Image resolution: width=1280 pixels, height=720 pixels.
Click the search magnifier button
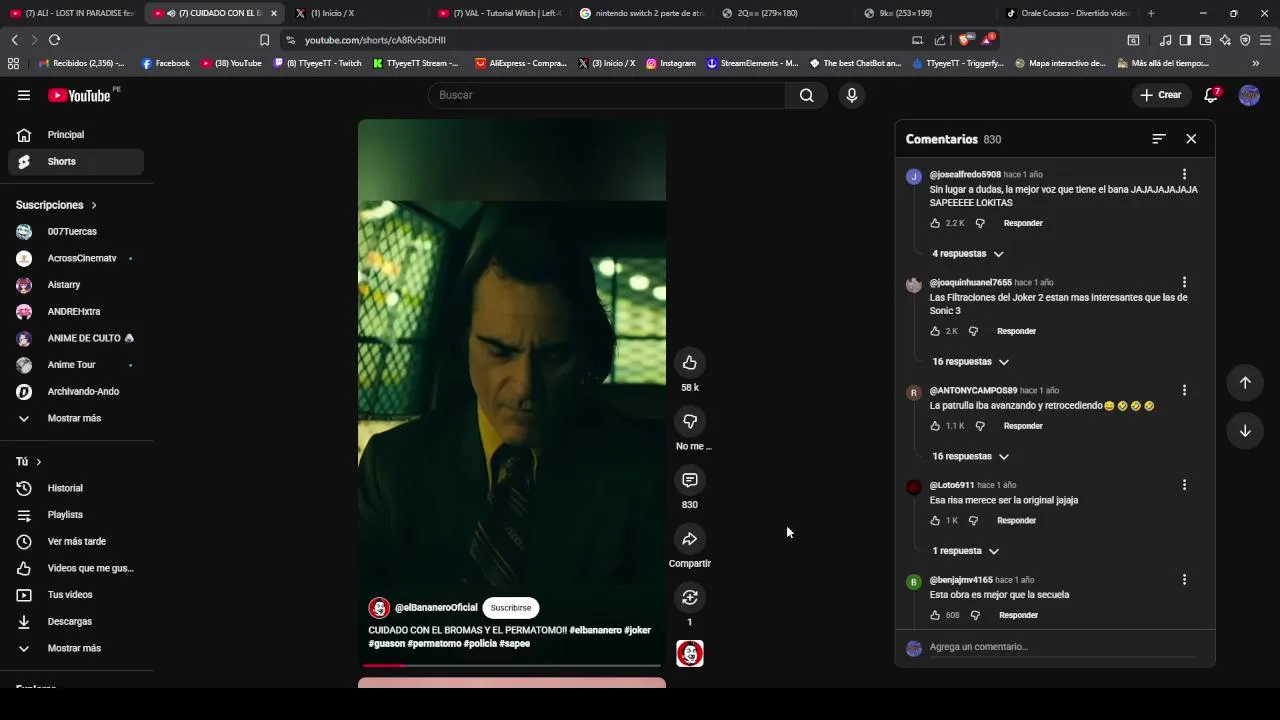click(x=806, y=95)
